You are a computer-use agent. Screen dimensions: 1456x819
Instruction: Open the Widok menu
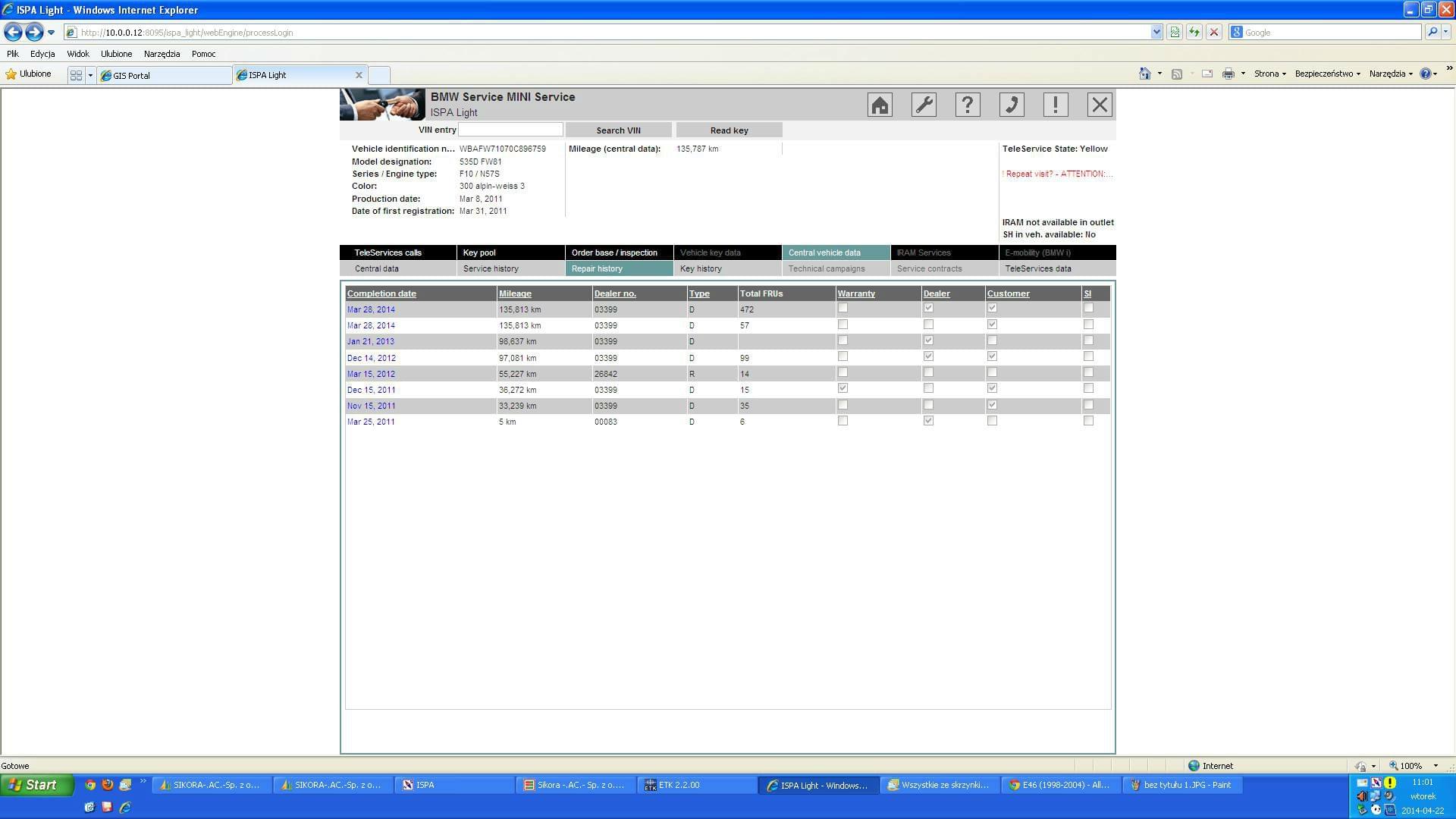78,54
